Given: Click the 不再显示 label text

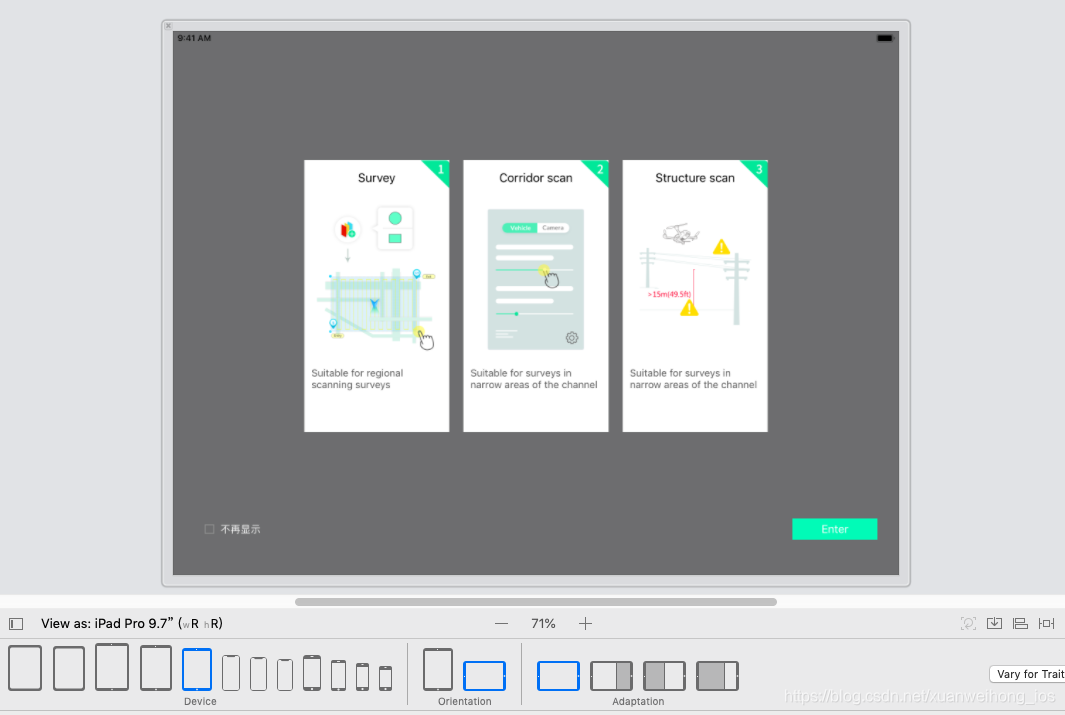Looking at the screenshot, I should tap(240, 529).
